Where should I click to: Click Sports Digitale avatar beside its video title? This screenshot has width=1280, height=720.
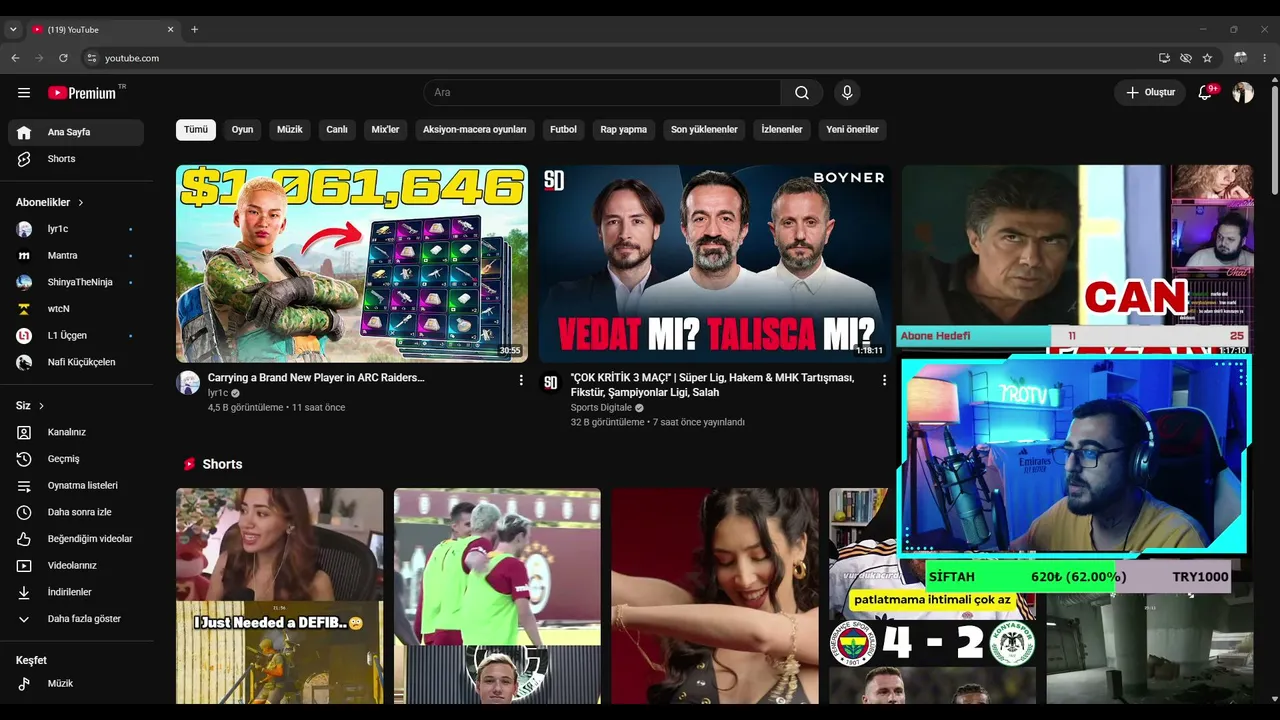[x=551, y=382]
